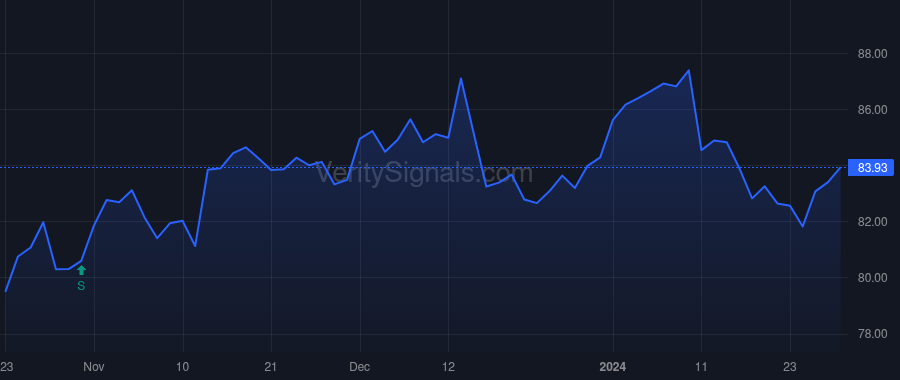This screenshot has height=380, width=900.
Task: Click the sharp price spike after December 12
Action: pyautogui.click(x=461, y=78)
